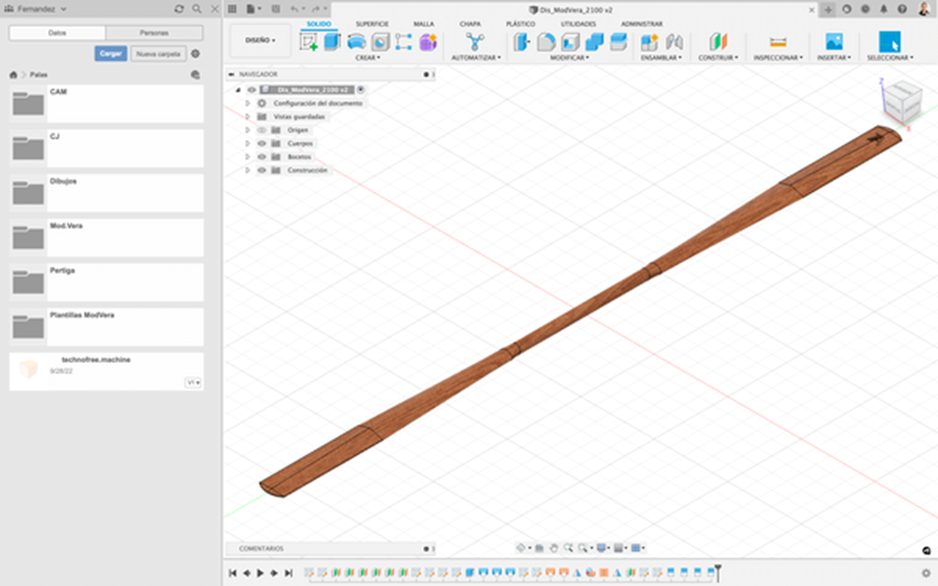This screenshot has height=586, width=938.
Task: Search in the data panel
Action: [197, 9]
